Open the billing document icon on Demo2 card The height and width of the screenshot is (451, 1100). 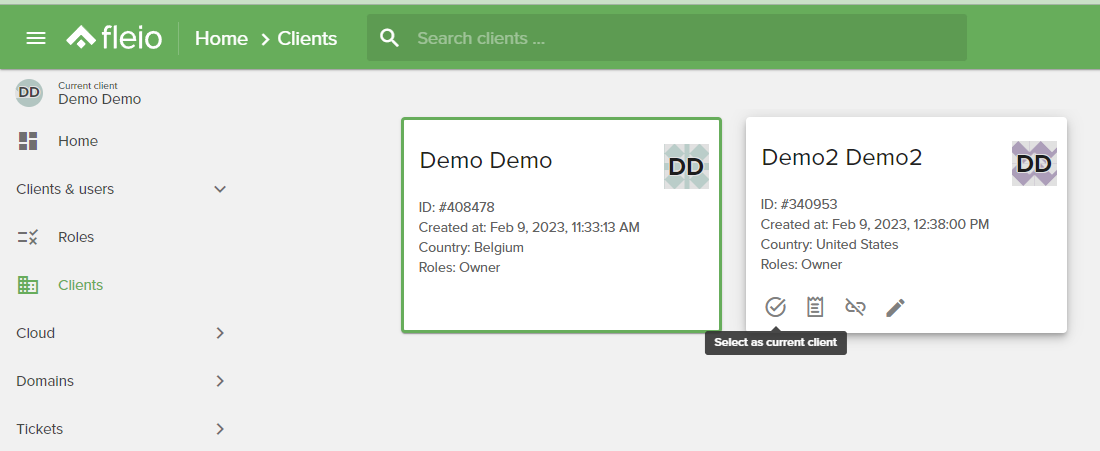(815, 307)
